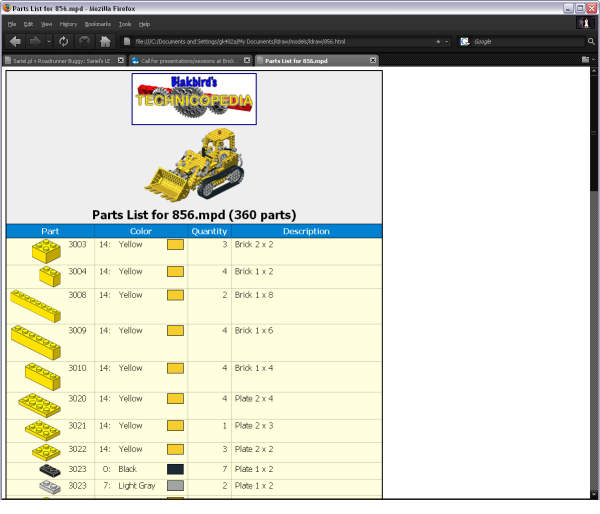The width and height of the screenshot is (600, 514).
Task: Click the address bar URL field
Action: (283, 41)
